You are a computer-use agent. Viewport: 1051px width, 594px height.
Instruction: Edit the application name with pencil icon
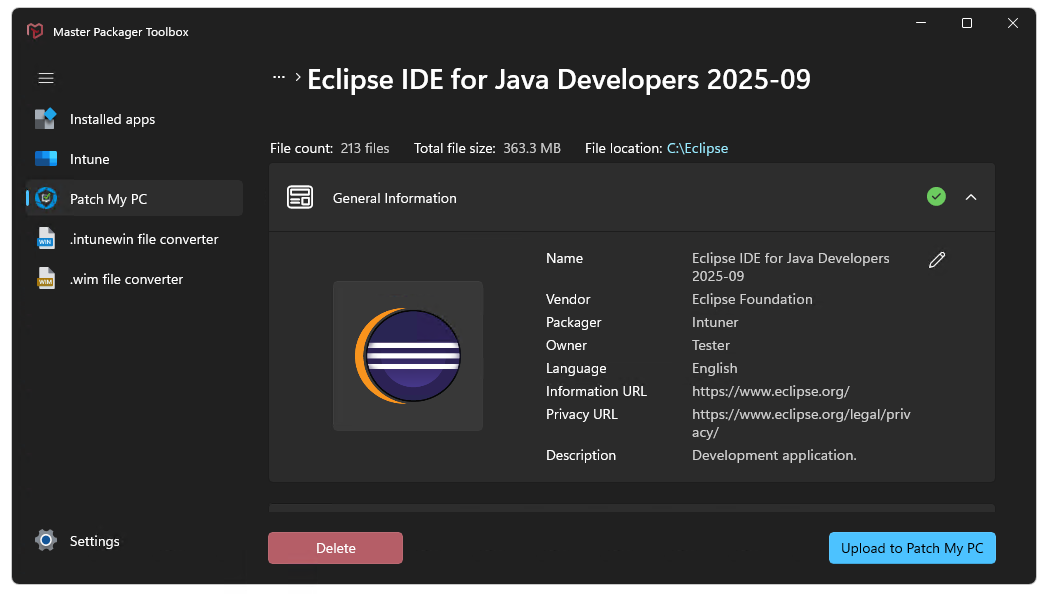[937, 260]
